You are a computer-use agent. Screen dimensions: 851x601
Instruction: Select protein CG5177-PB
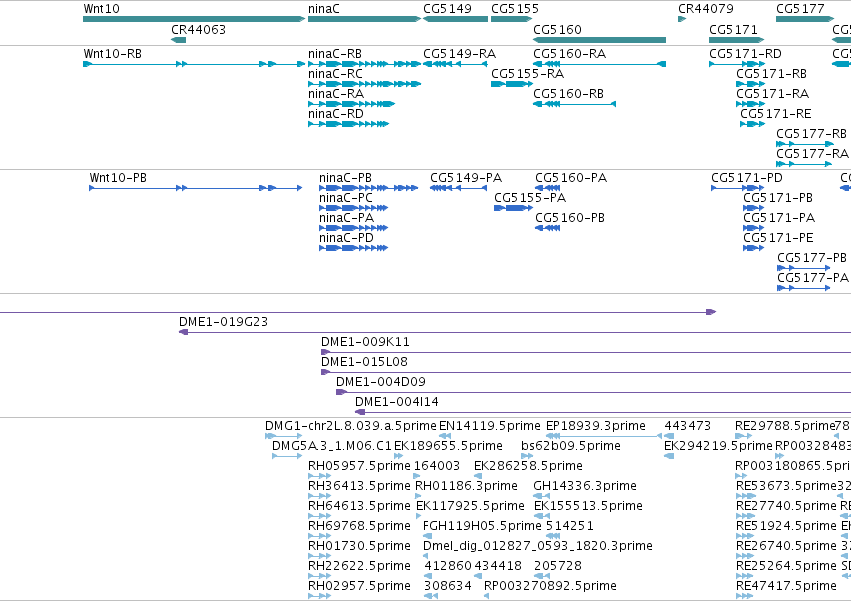(804, 268)
